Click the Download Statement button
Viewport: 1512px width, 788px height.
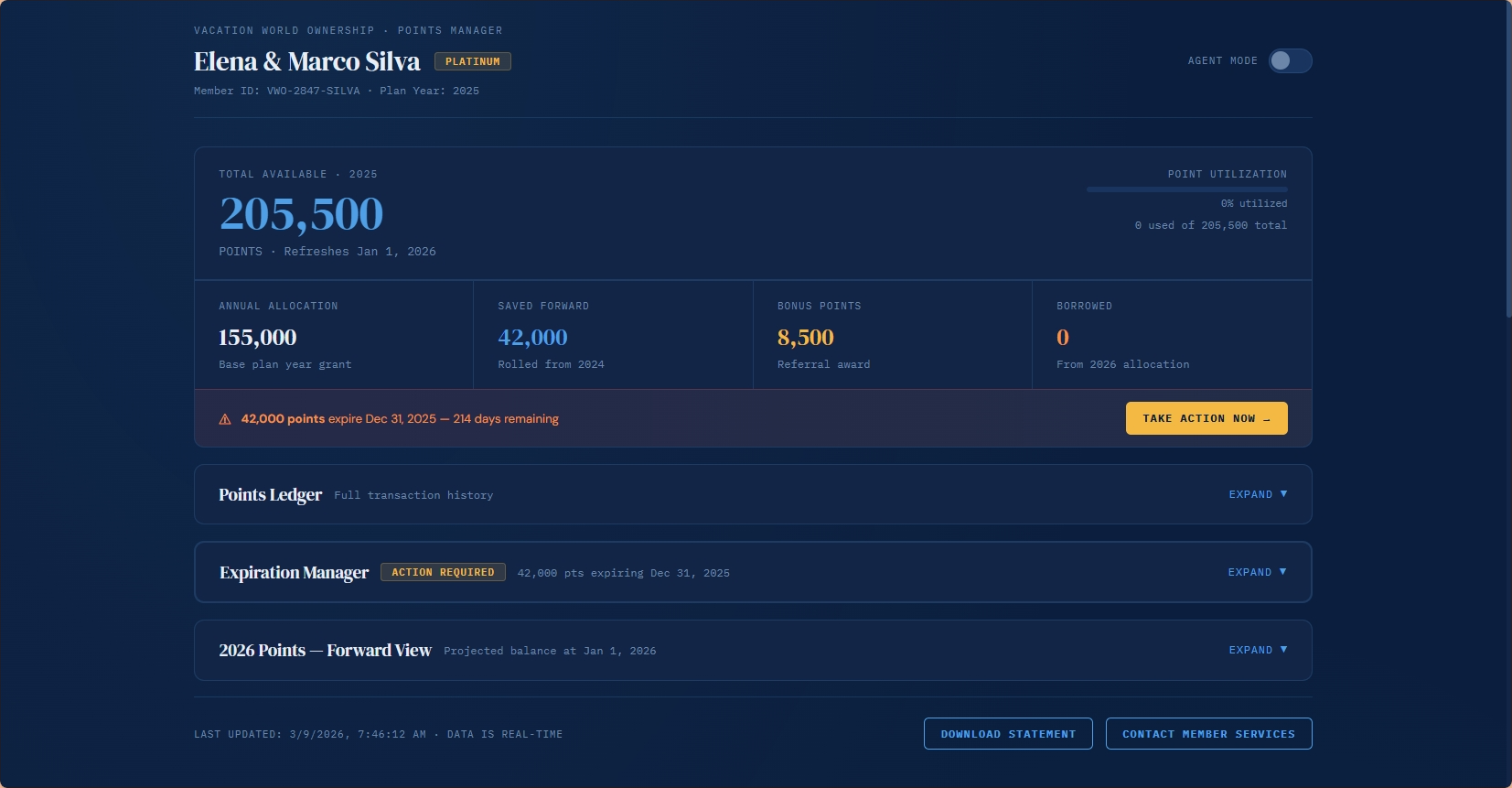(1008, 734)
